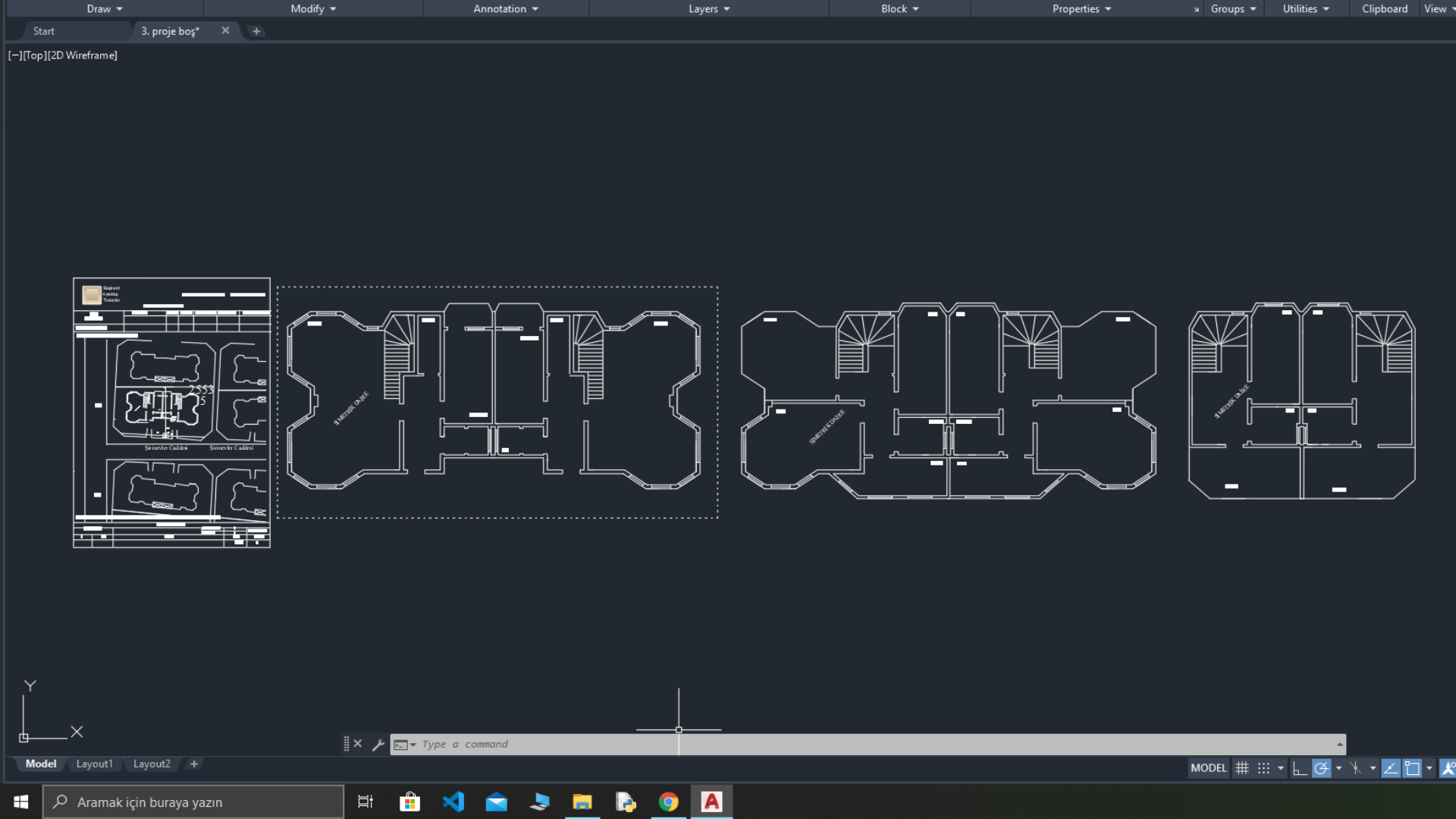1456x819 pixels.
Task: Open polar tracking angle dropdown arrow
Action: pyautogui.click(x=1338, y=768)
